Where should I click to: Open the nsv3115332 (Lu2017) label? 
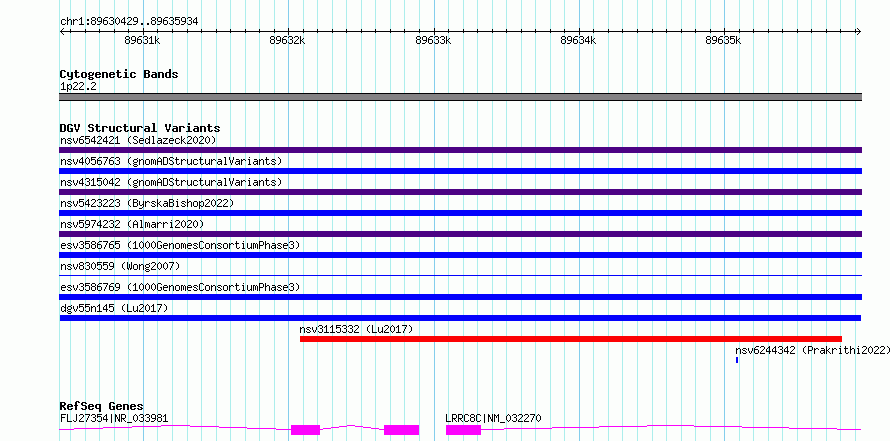pyautogui.click(x=356, y=329)
